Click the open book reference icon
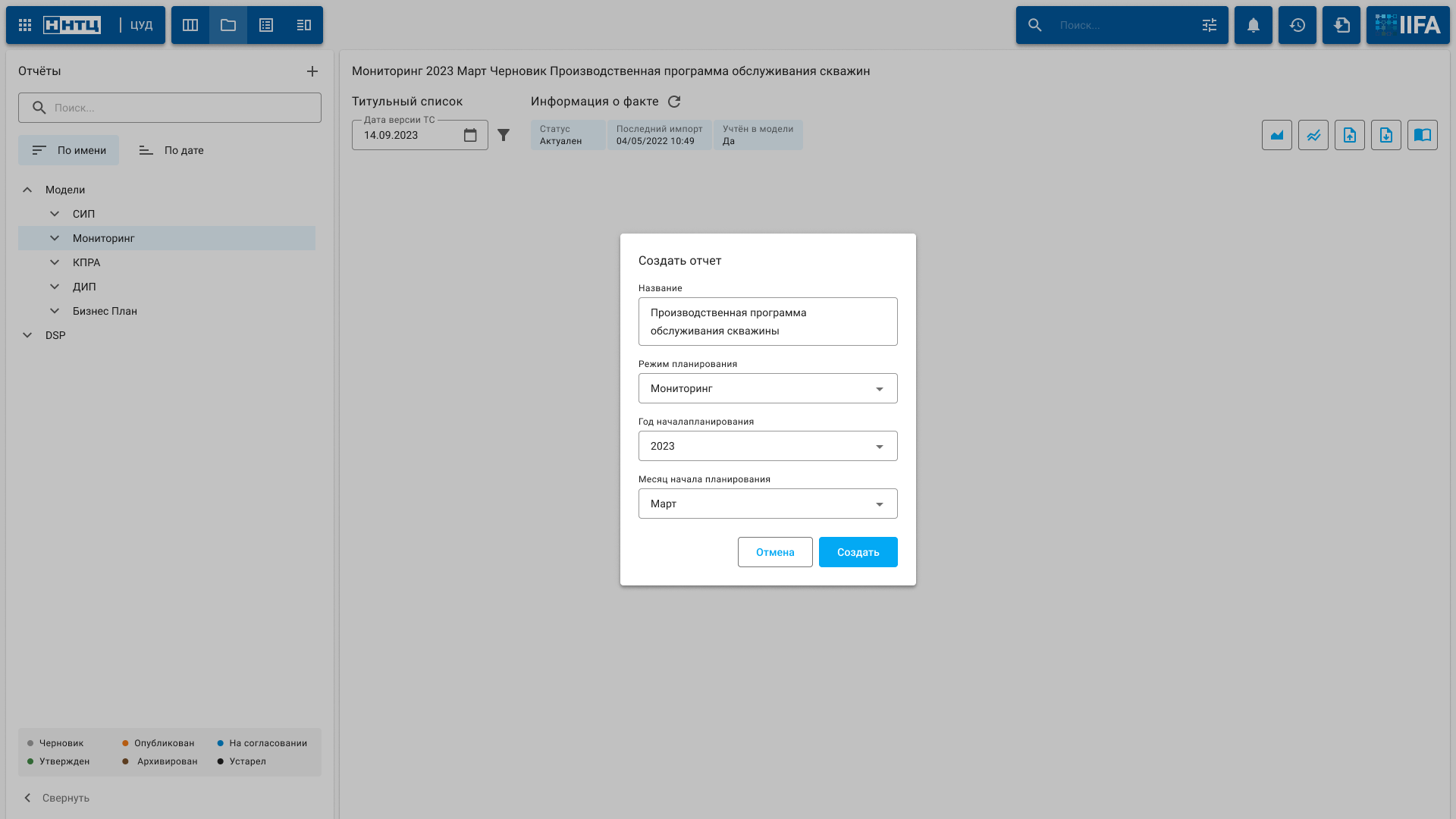This screenshot has width=1456, height=819. click(x=1423, y=135)
